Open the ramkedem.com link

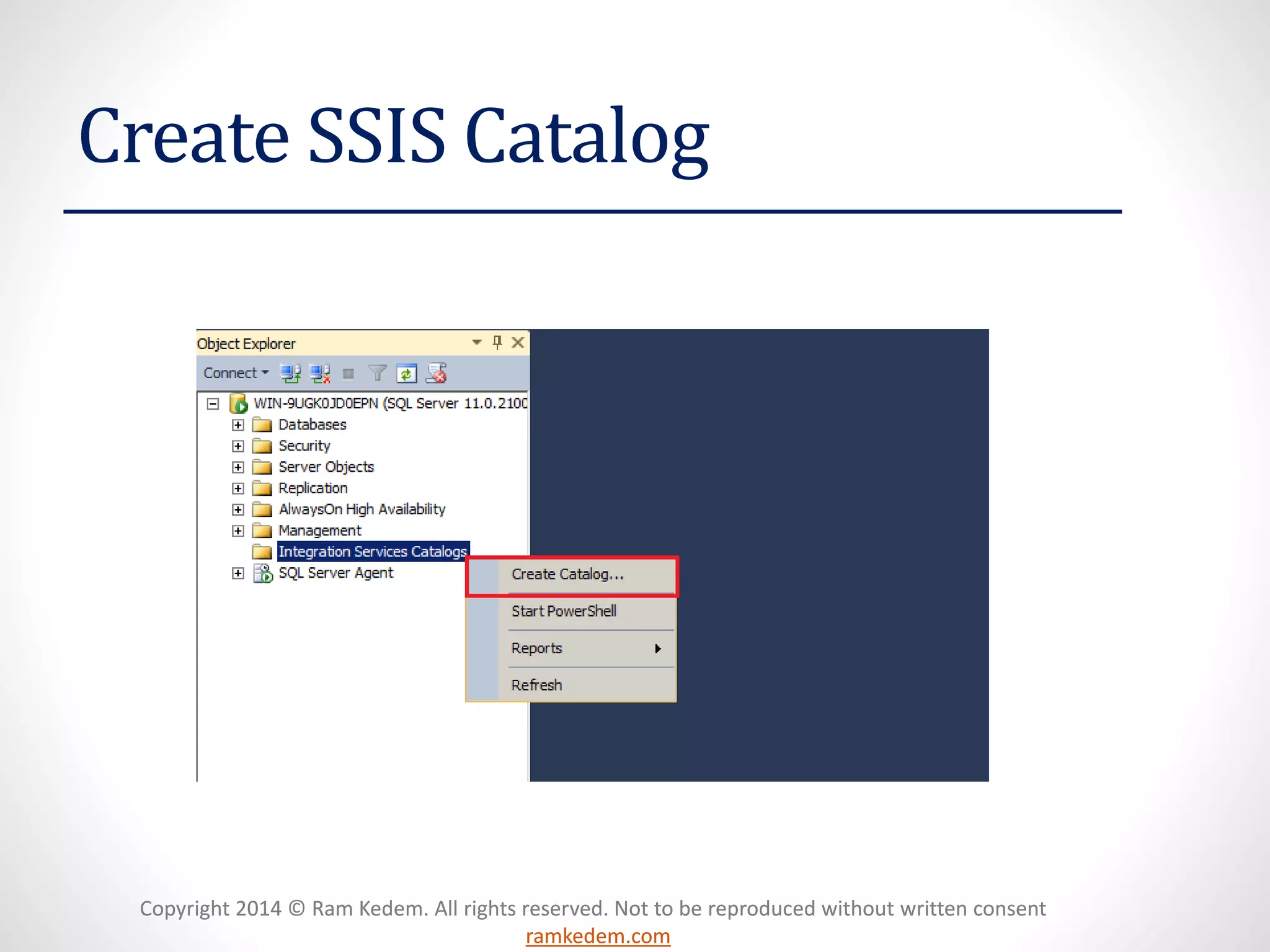click(598, 936)
